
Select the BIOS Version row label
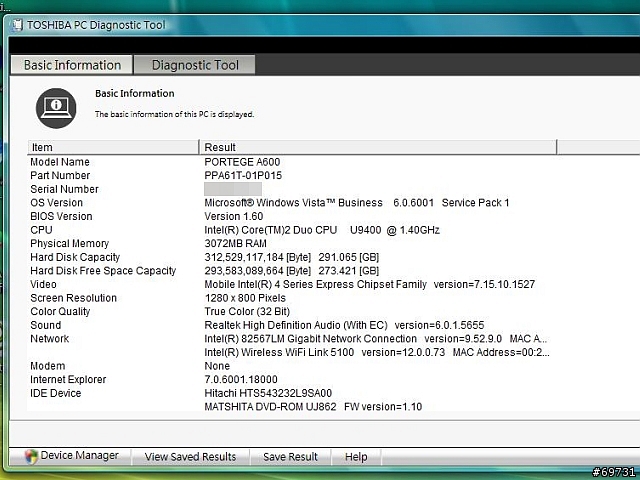[61, 216]
